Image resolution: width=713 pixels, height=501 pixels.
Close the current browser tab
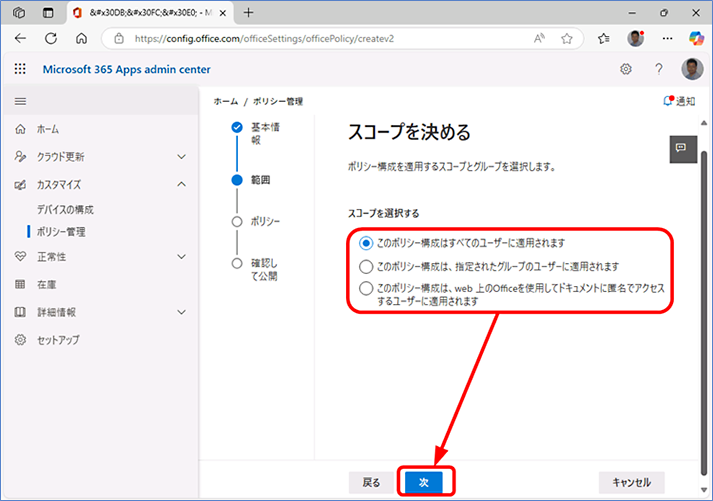223,13
